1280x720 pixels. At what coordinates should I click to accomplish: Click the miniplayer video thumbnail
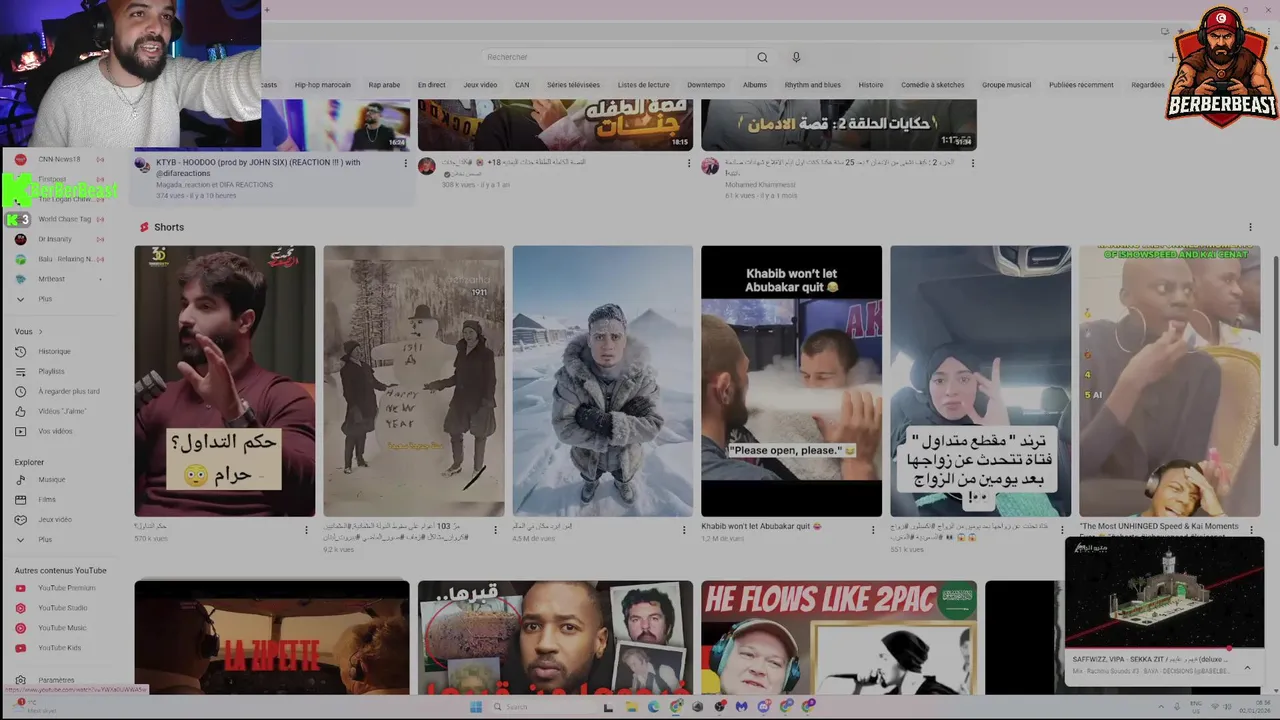[x=1165, y=592]
